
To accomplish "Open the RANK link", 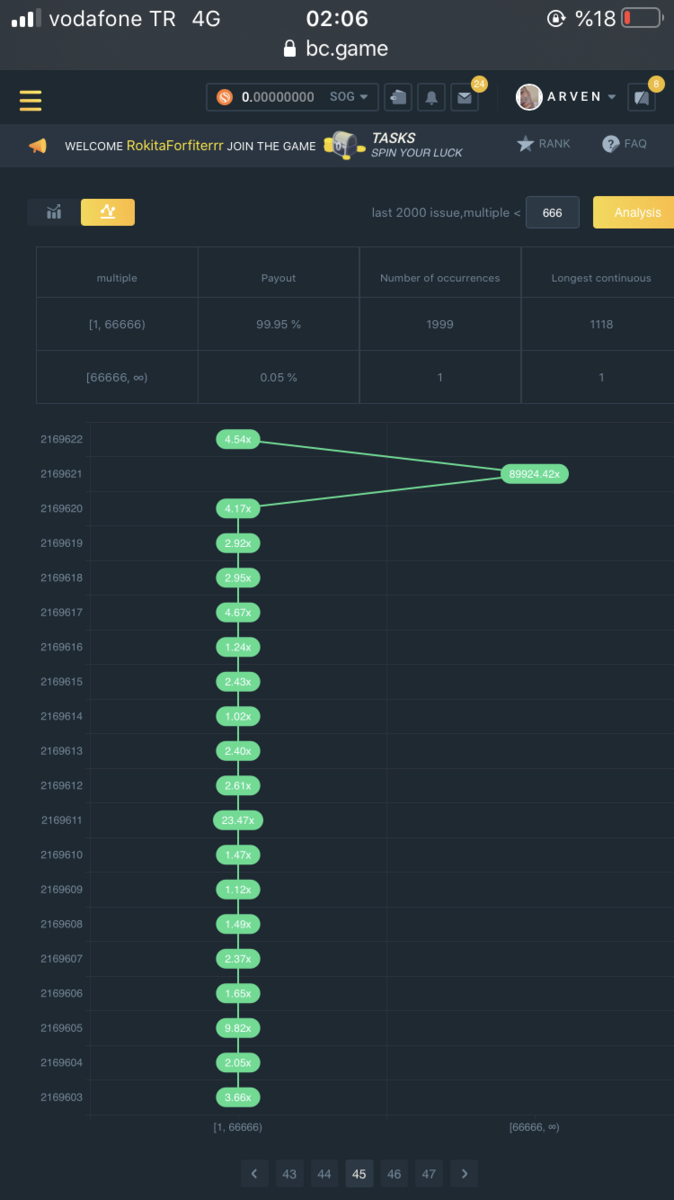I will pos(543,144).
